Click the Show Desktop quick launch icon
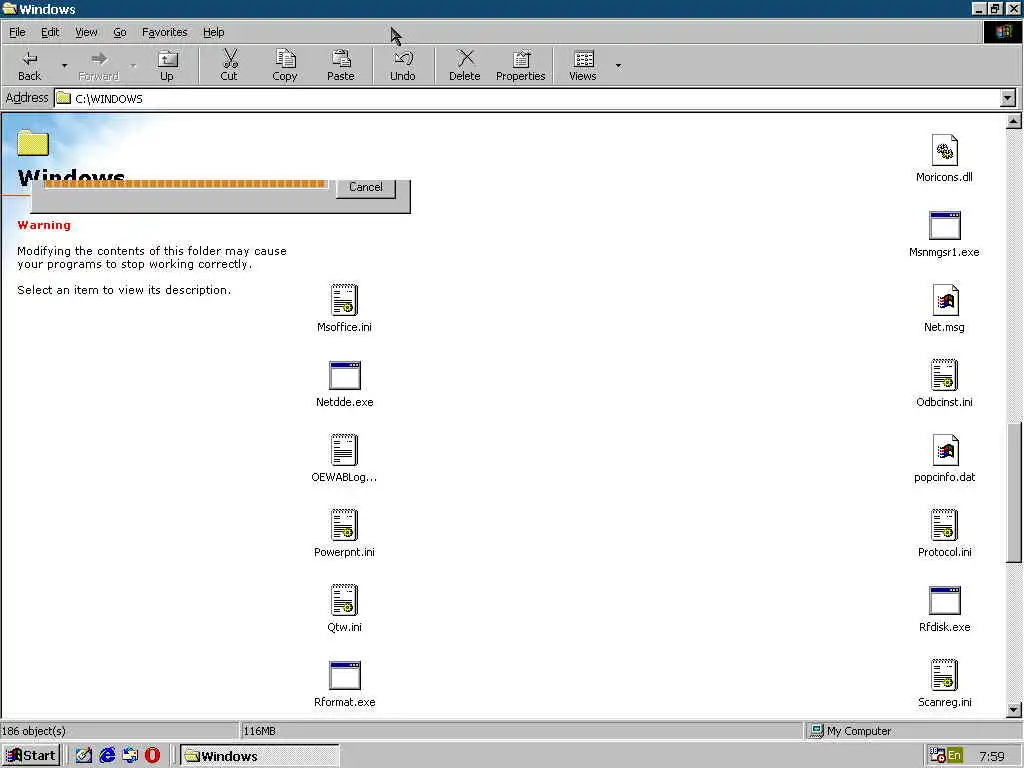The image size is (1024, 768). click(84, 756)
